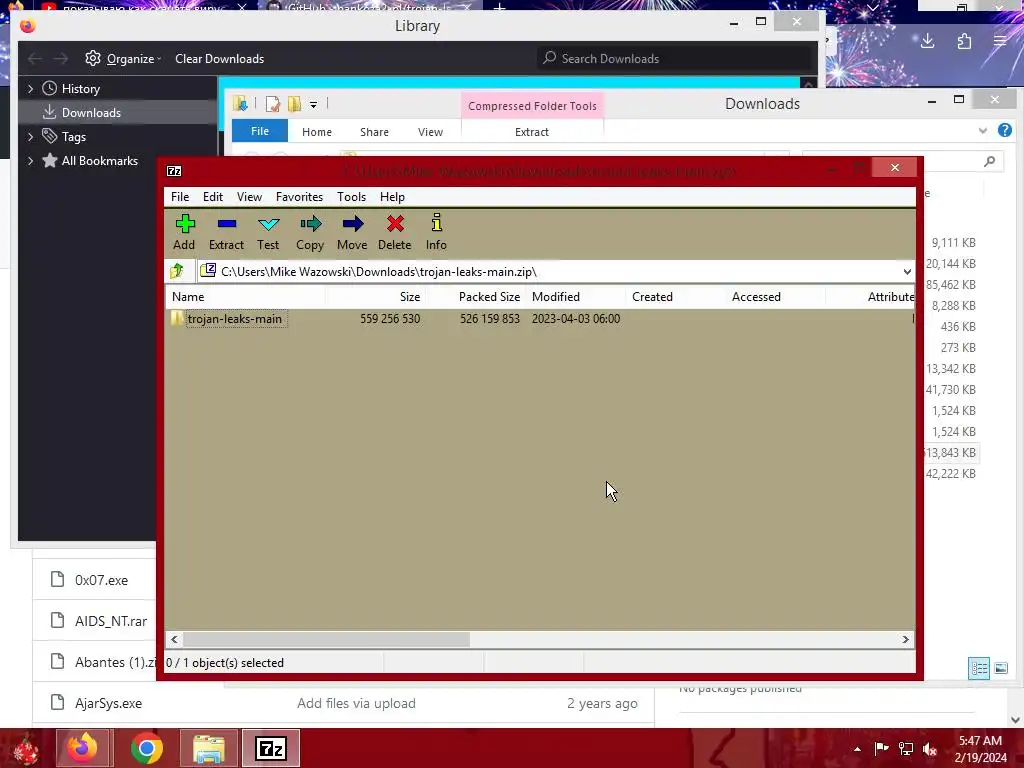Open the Edit menu in 7-Zip
The height and width of the screenshot is (768, 1024).
point(213,197)
